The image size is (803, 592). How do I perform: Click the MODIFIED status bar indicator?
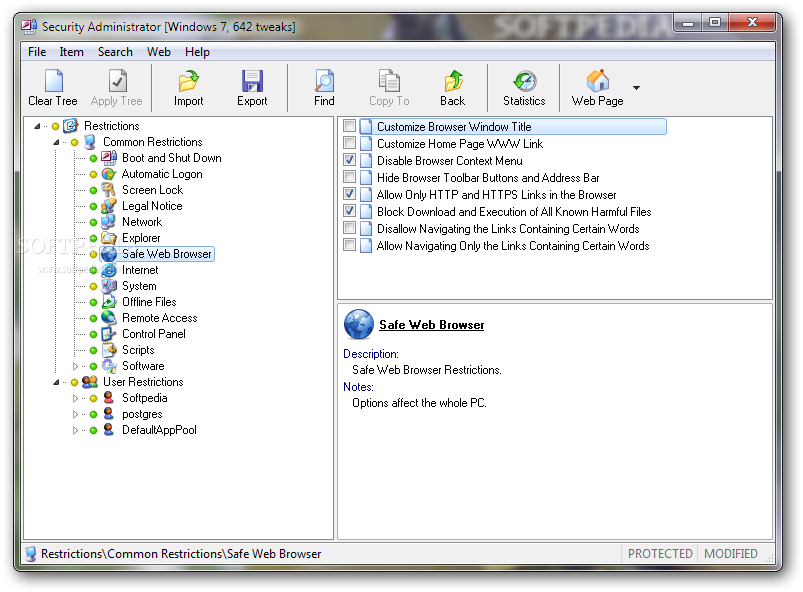coord(731,554)
